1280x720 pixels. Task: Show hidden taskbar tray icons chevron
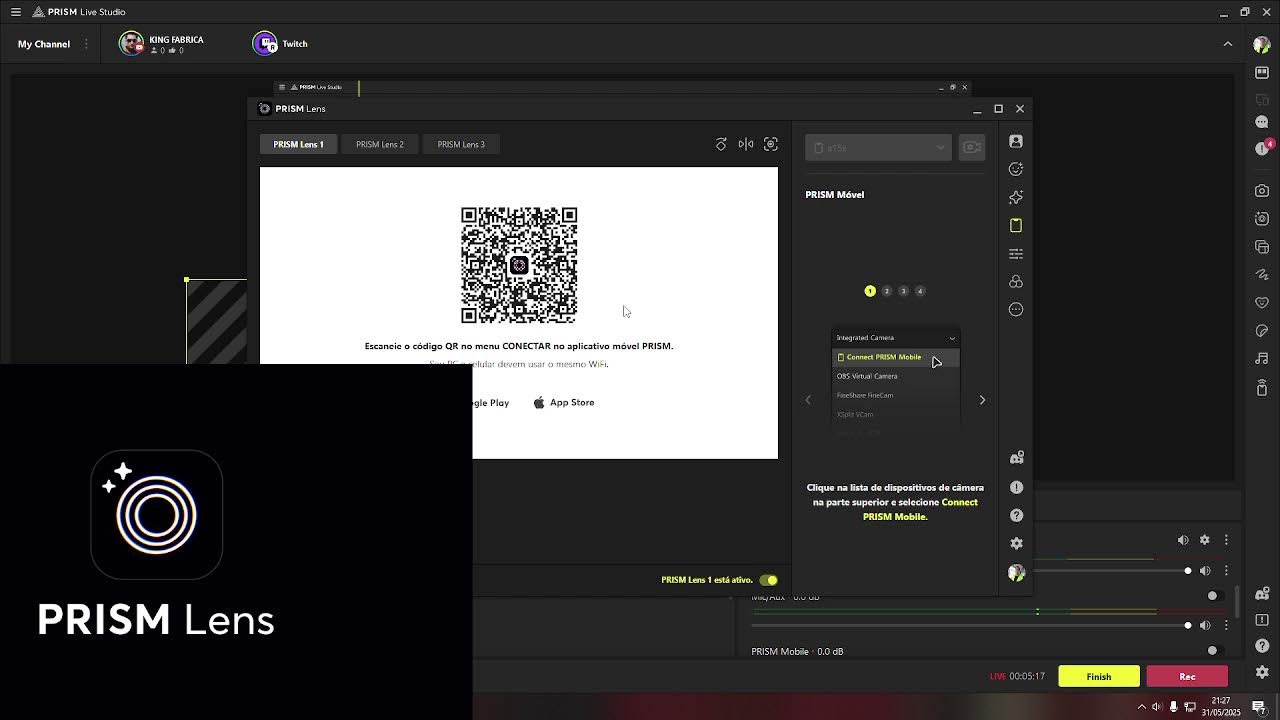[1142, 707]
